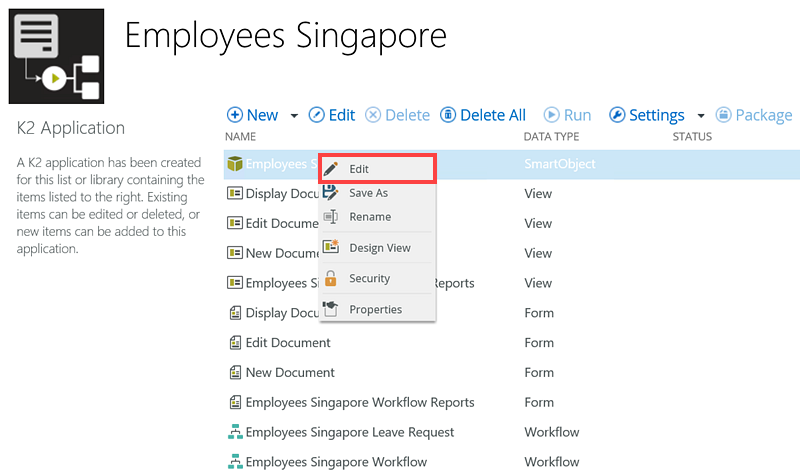Select the Edit Document form name
800x476 pixels.
(x=288, y=343)
